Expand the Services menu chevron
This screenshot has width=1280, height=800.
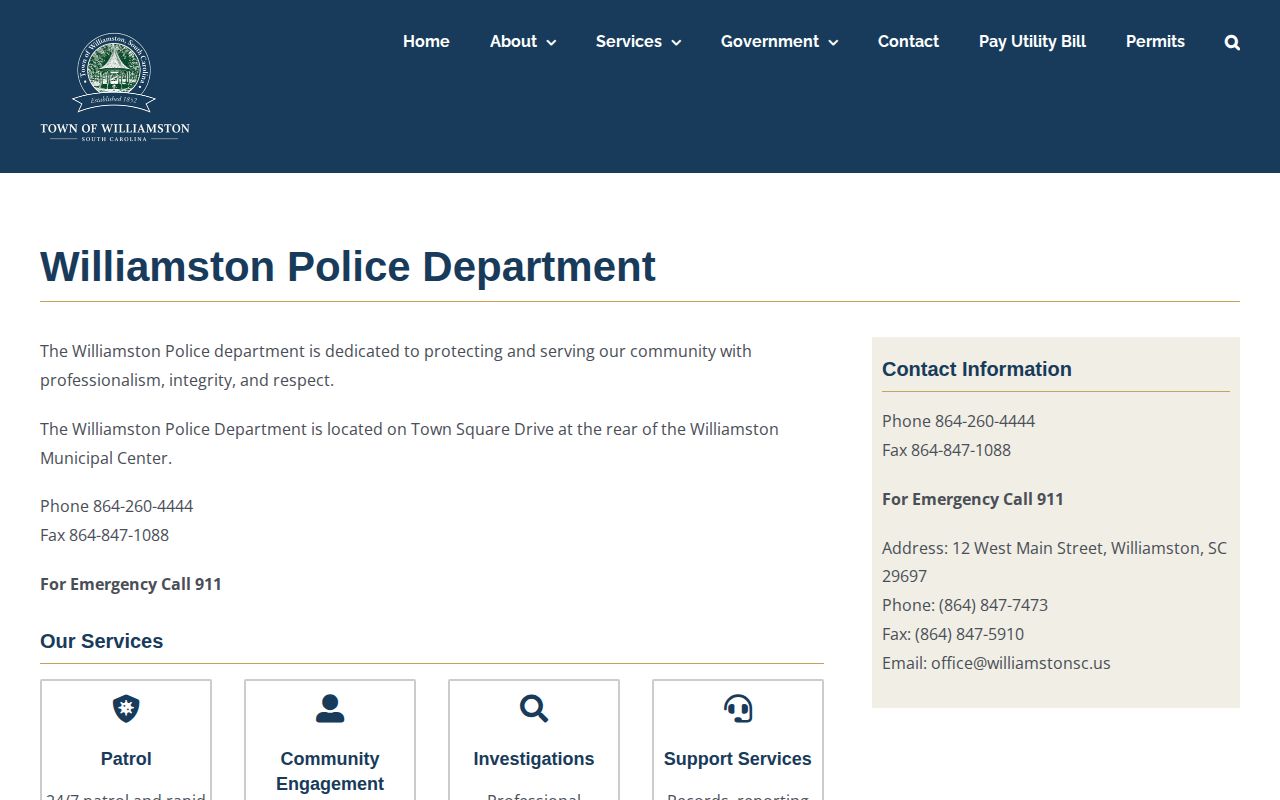click(676, 42)
